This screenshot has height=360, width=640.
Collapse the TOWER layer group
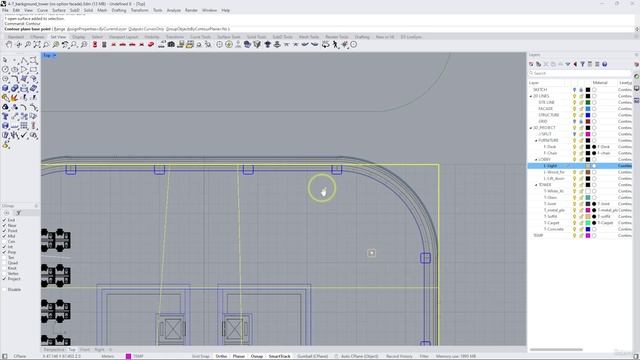click(536, 185)
